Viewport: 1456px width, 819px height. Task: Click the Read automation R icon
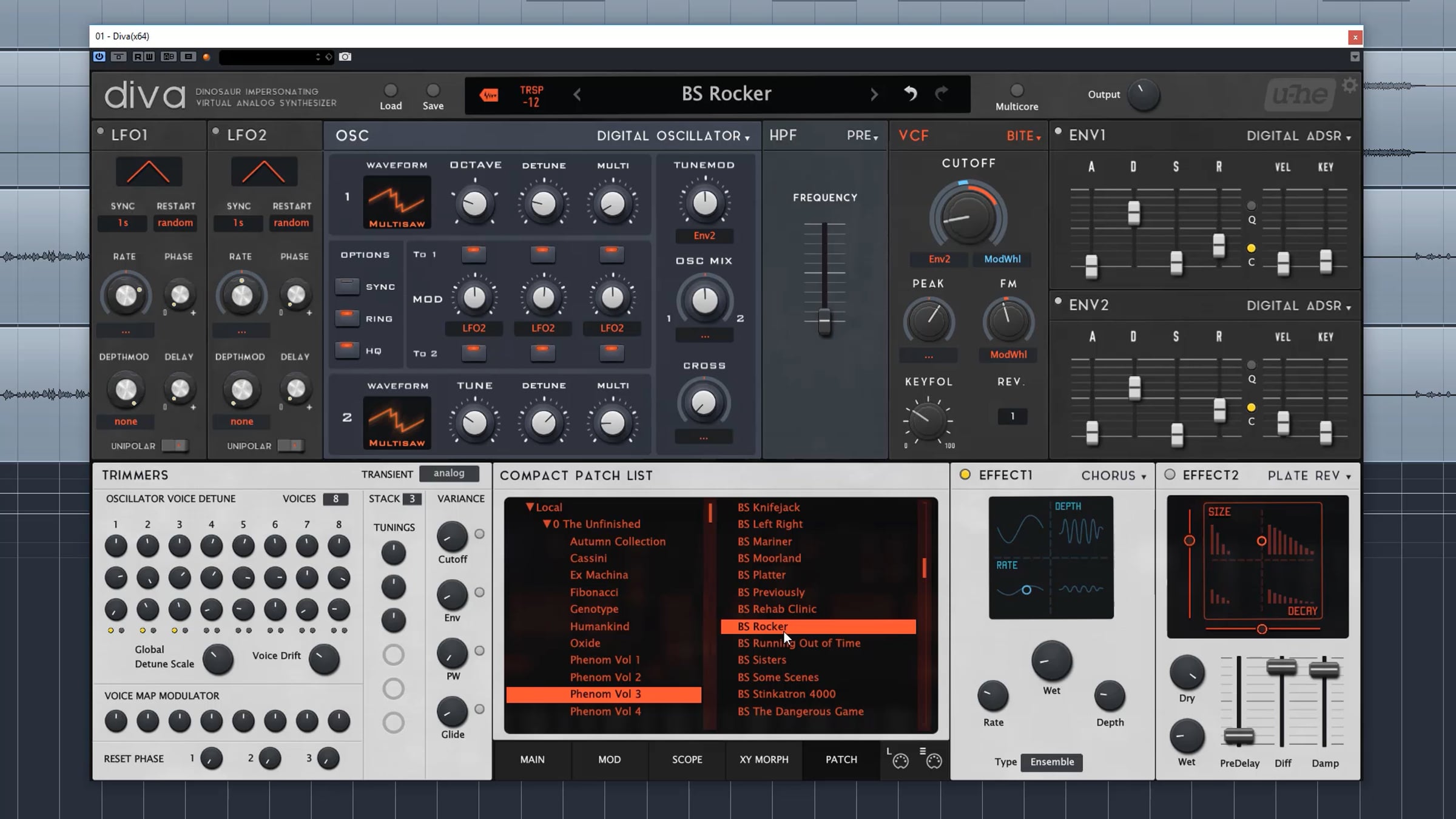pyautogui.click(x=137, y=56)
